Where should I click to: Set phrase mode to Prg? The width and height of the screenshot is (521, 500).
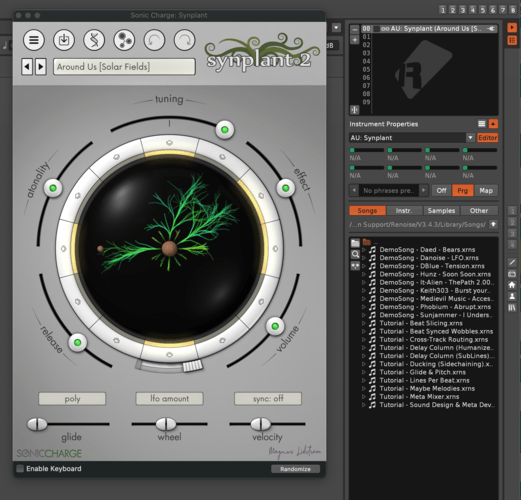(462, 191)
